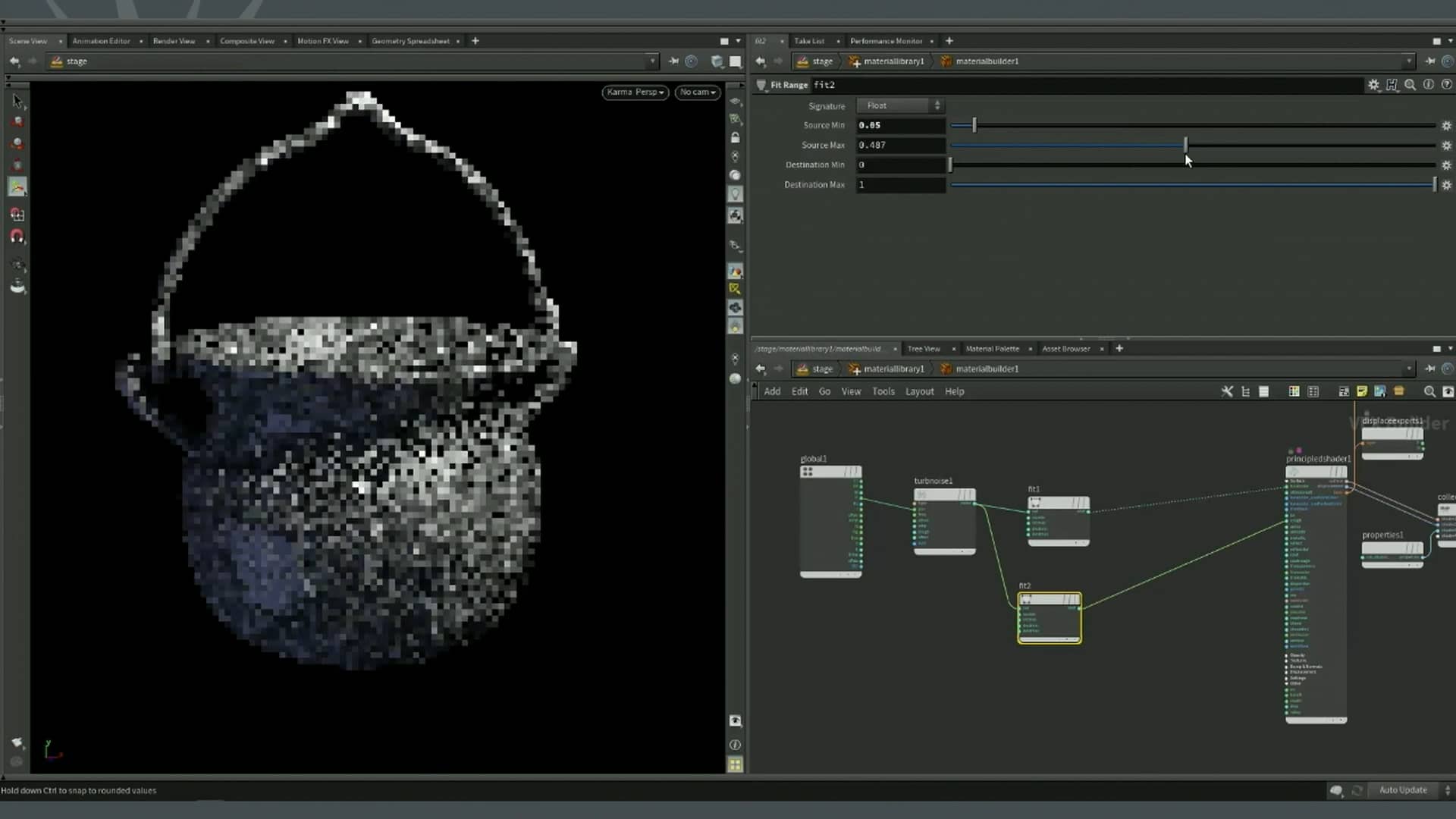Open the Layout menu in the network editor

[x=918, y=391]
